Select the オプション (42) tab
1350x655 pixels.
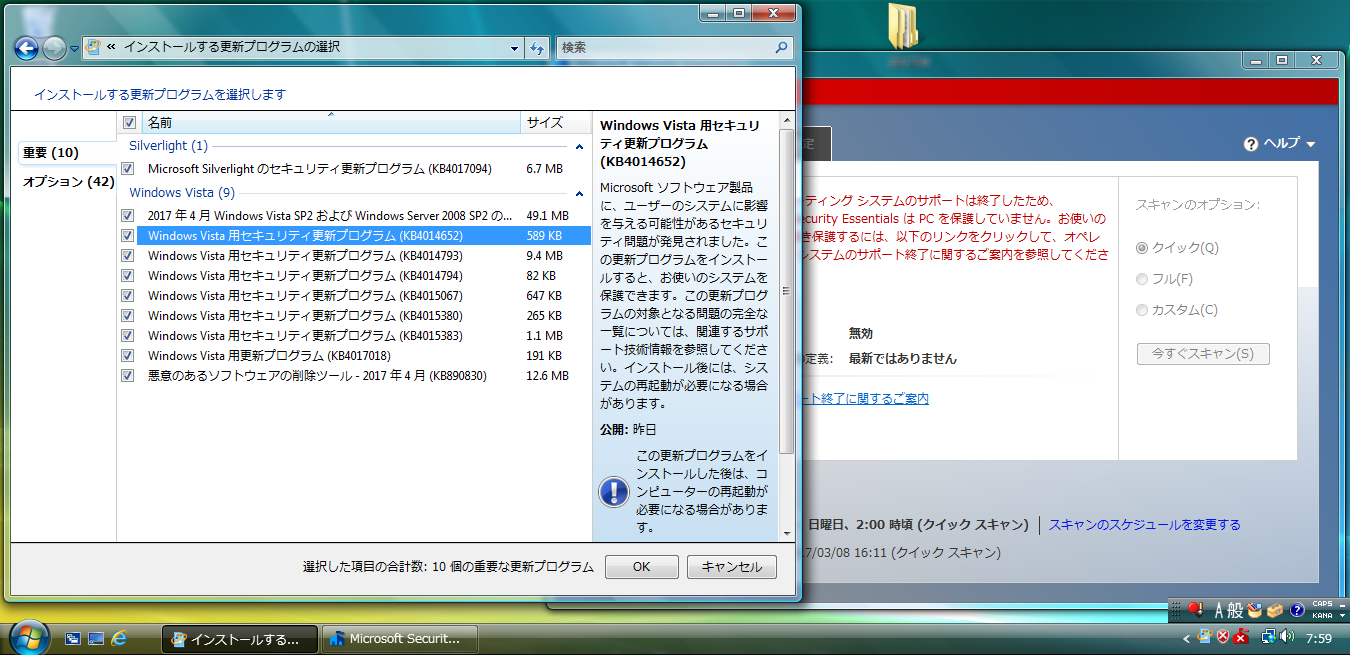click(69, 181)
